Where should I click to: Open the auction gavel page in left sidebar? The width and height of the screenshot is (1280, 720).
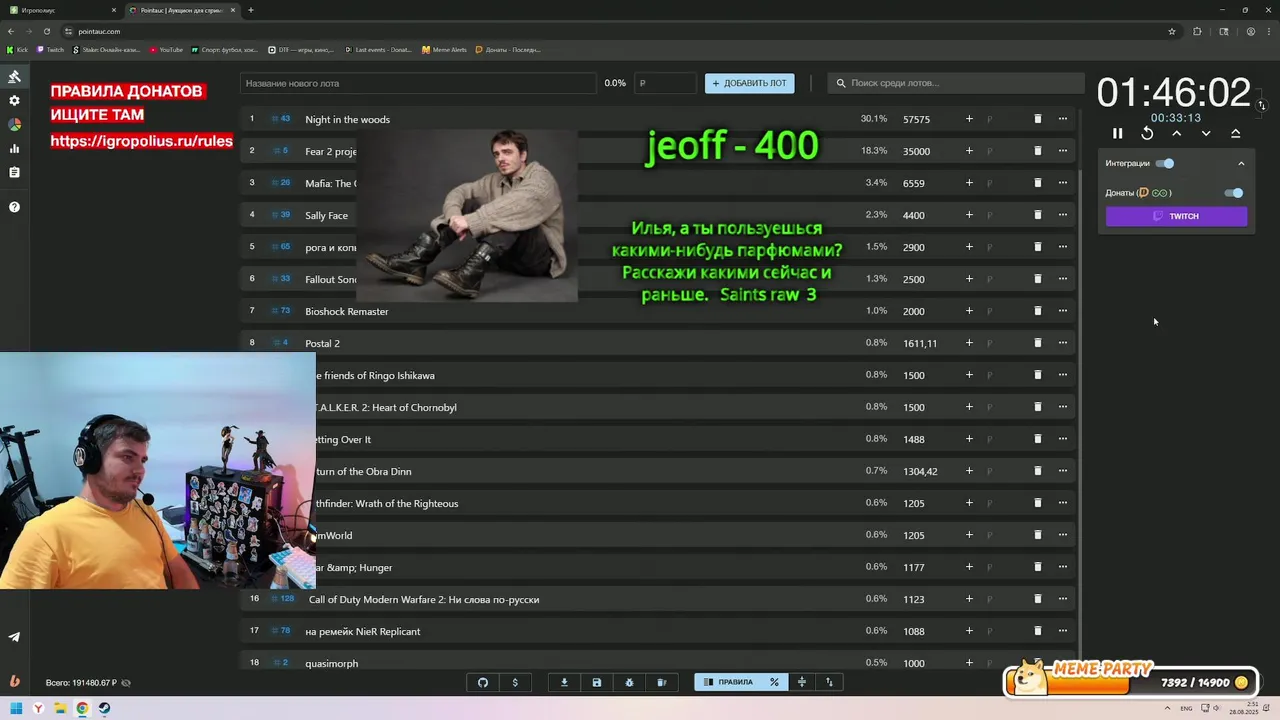pos(14,77)
